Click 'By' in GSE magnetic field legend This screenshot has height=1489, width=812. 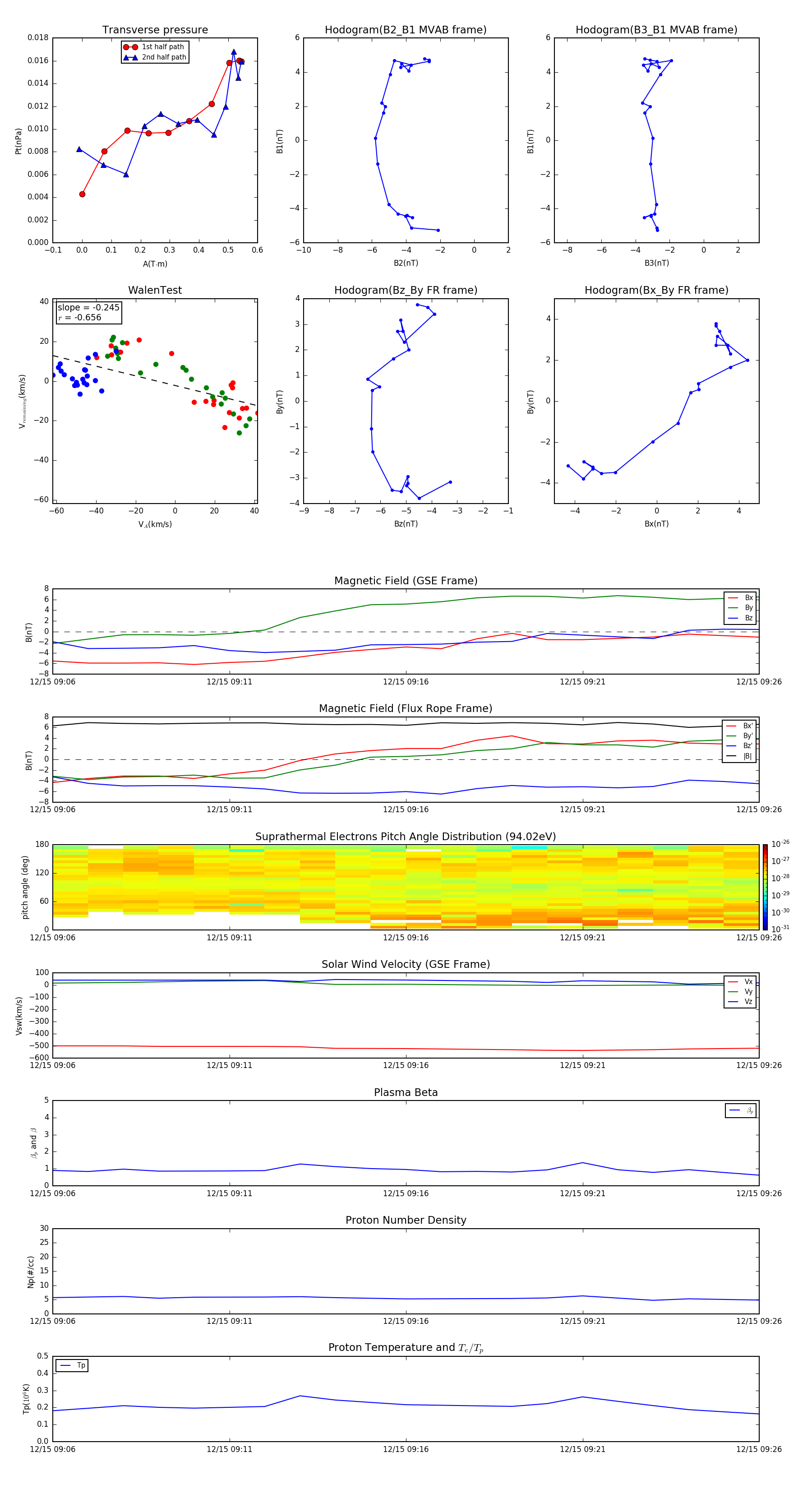pos(748,607)
